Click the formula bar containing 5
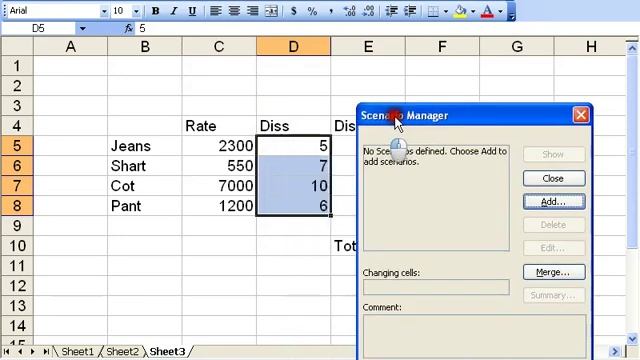Screen dimensions: 640x360 click(x=388, y=29)
